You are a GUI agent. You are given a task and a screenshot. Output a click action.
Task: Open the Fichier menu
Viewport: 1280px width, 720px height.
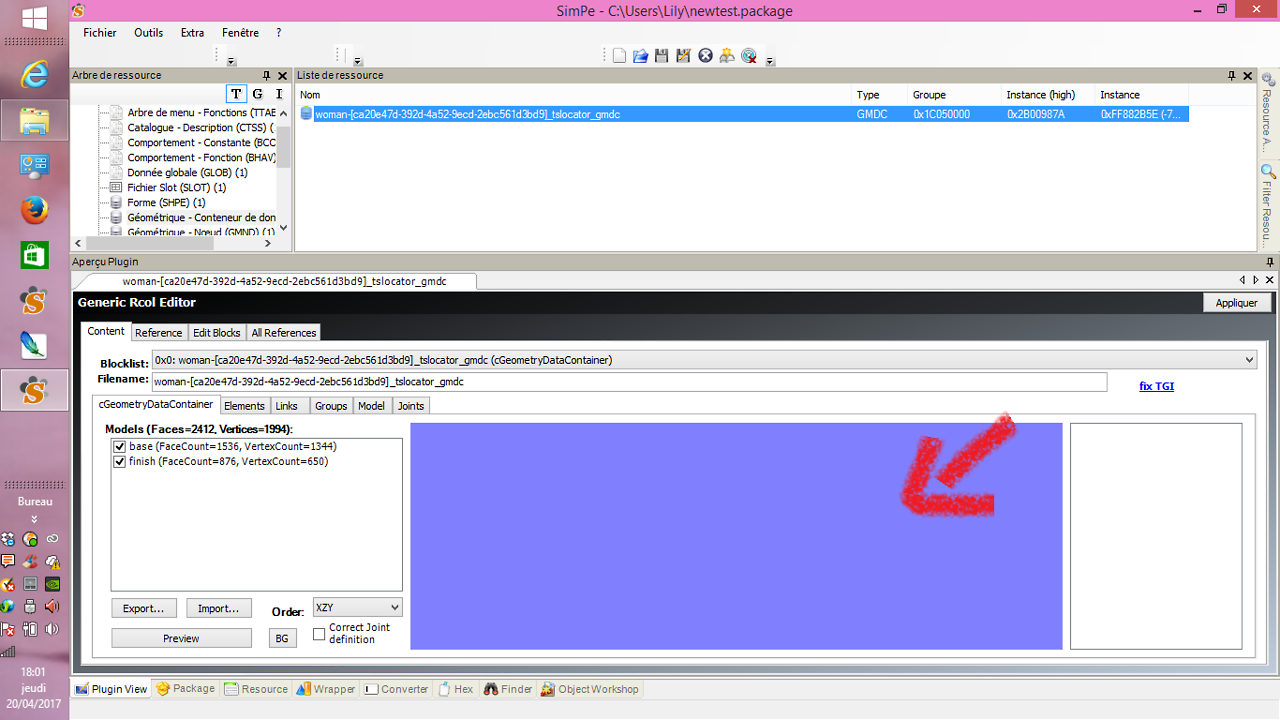100,33
